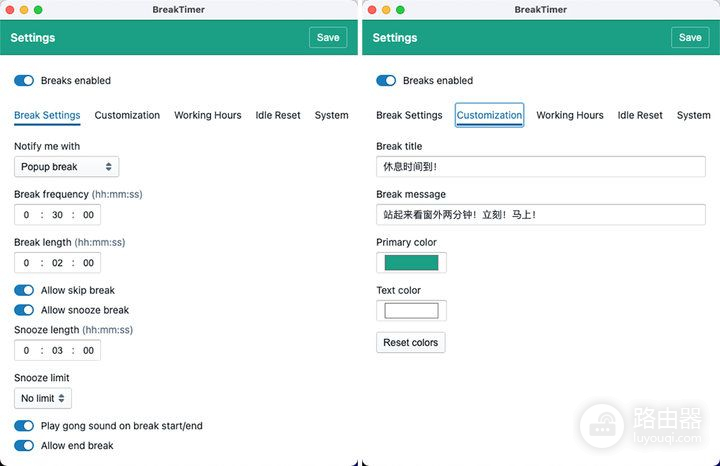Select Idle Reset tab in right window
The height and width of the screenshot is (466, 720).
[639, 115]
